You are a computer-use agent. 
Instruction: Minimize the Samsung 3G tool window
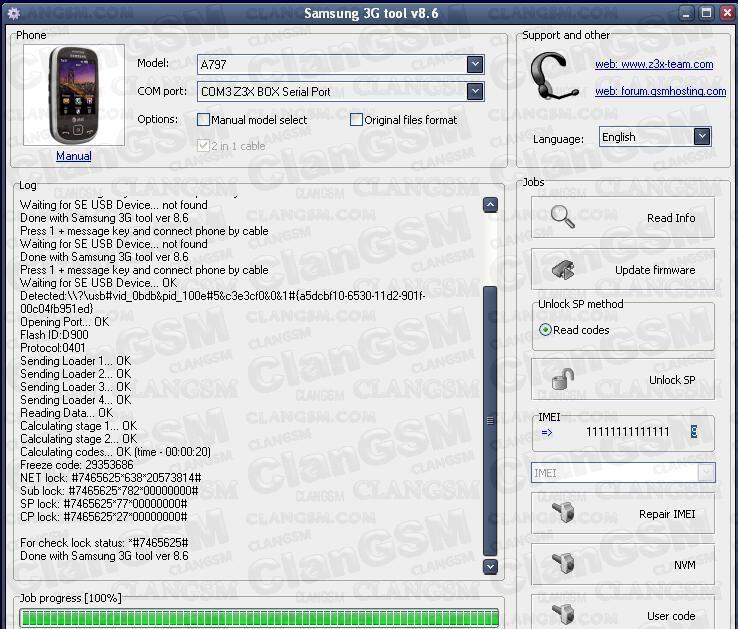[686, 13]
